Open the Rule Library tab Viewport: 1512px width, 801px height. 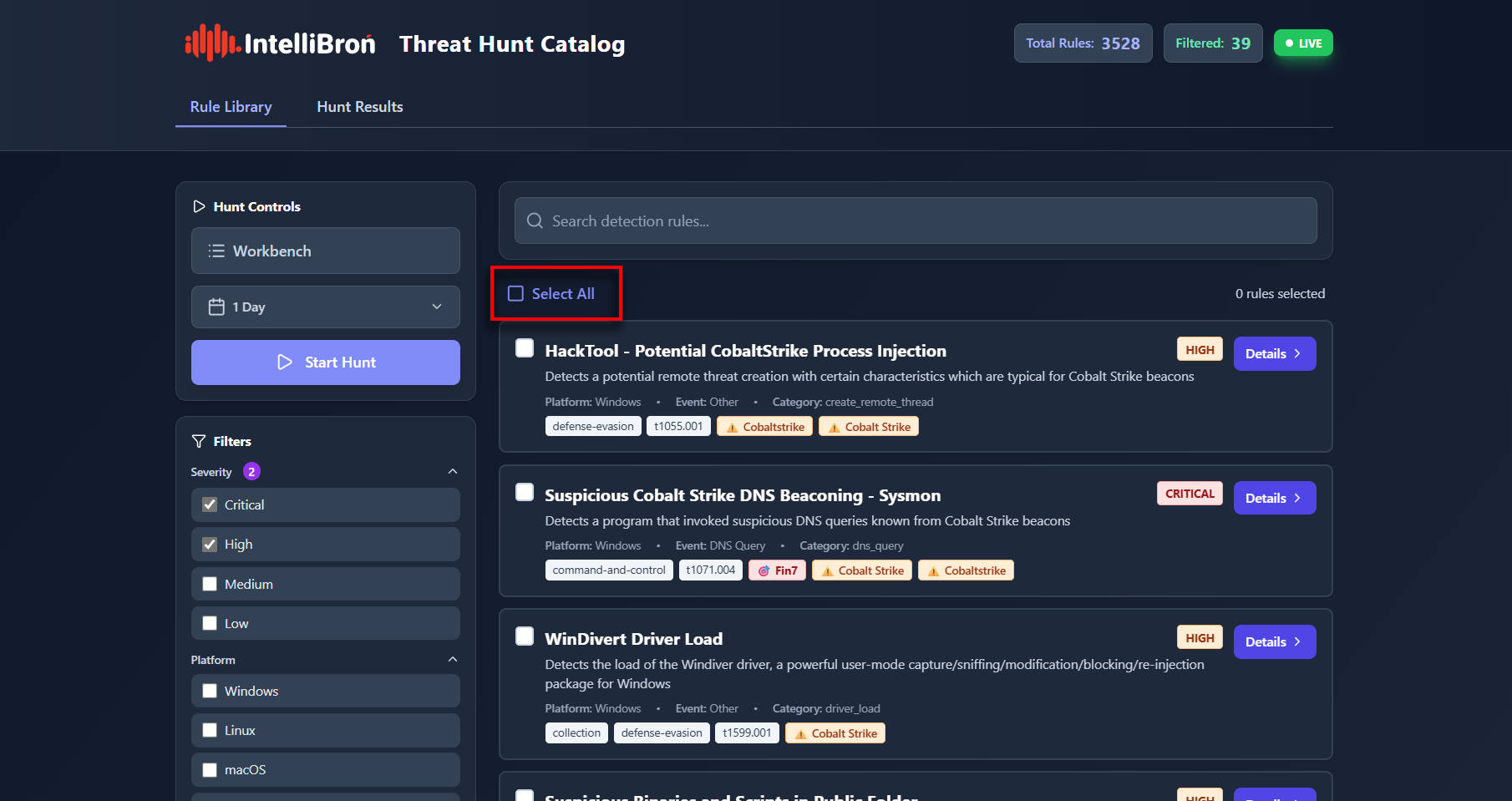coord(231,107)
